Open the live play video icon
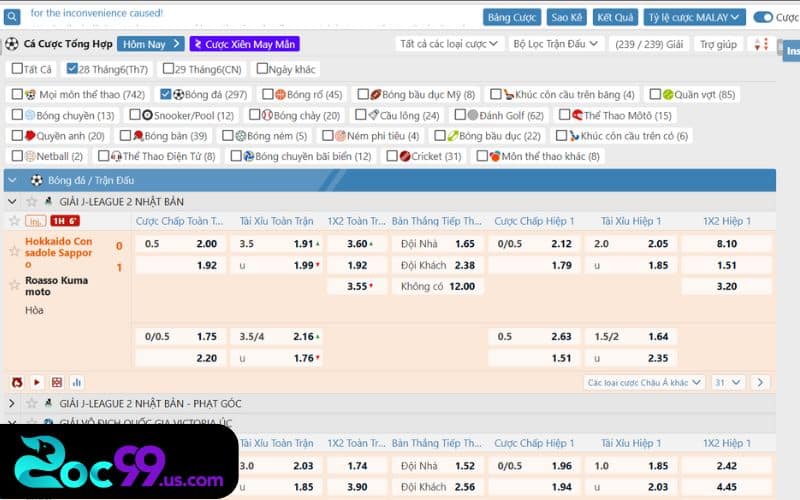 pos(37,382)
